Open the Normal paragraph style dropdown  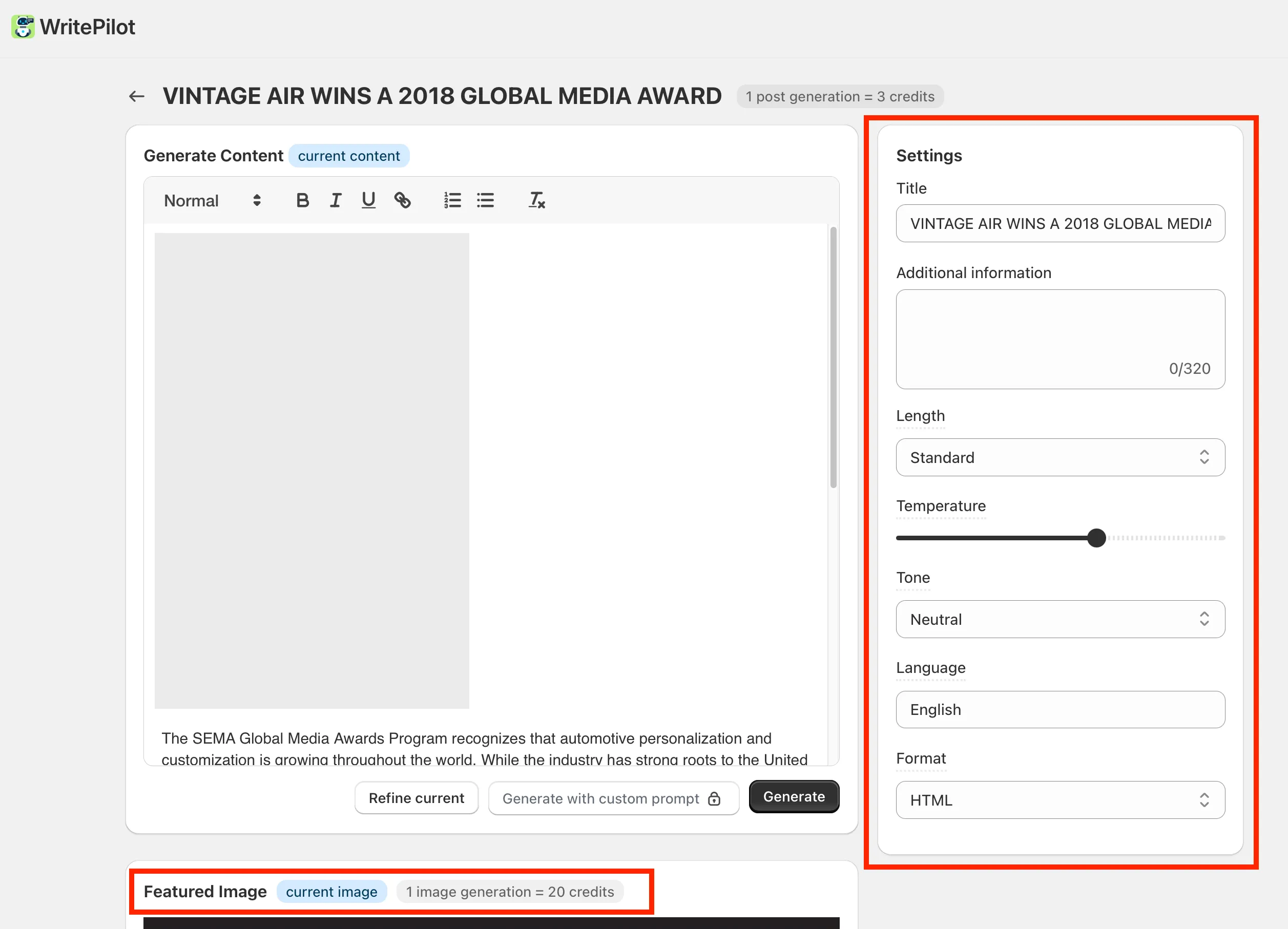(x=213, y=200)
